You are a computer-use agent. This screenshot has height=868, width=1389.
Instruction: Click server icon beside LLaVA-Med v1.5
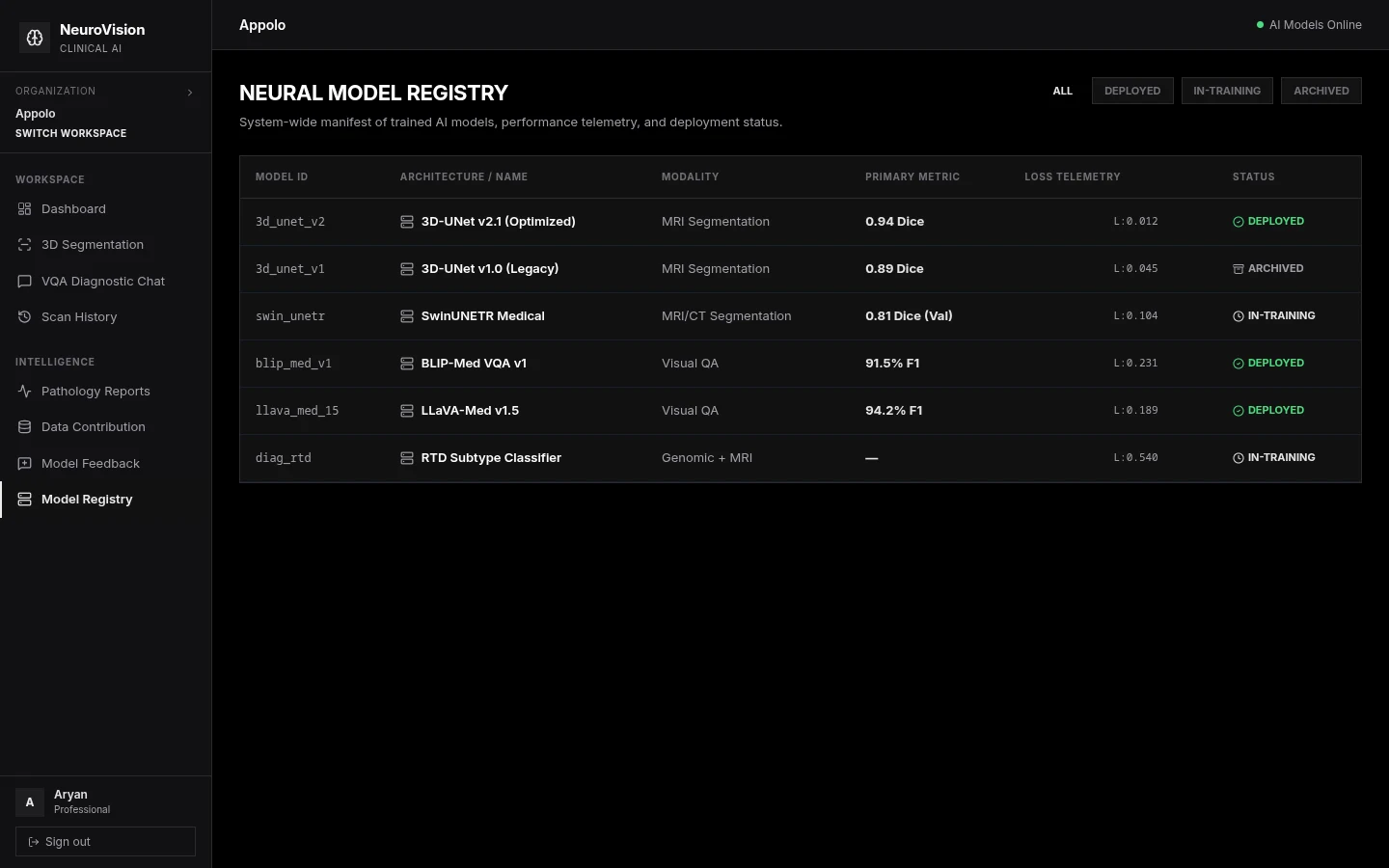click(407, 411)
